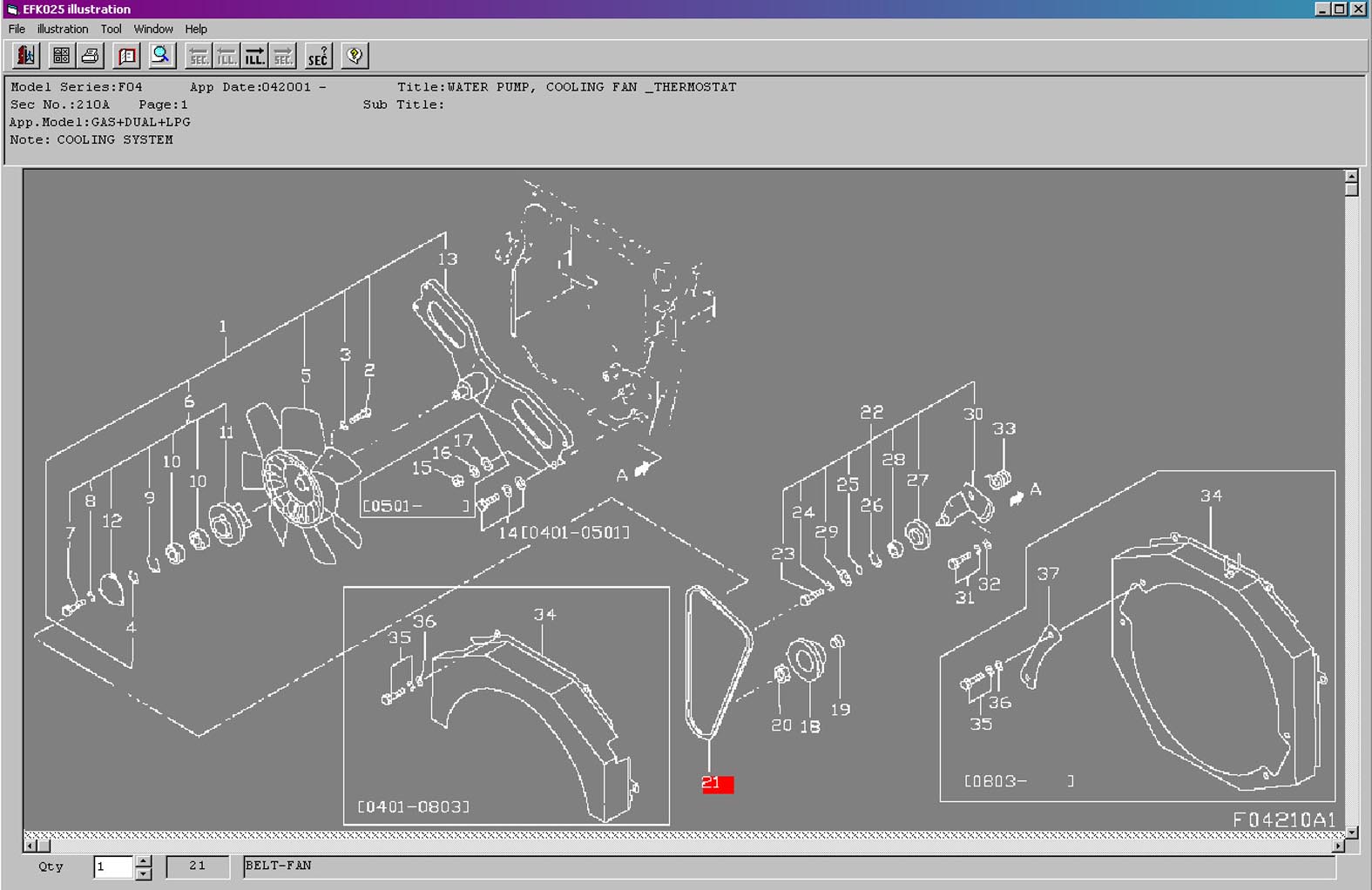1372x890 pixels.
Task: Print the illustration using the printer icon
Action: [90, 57]
